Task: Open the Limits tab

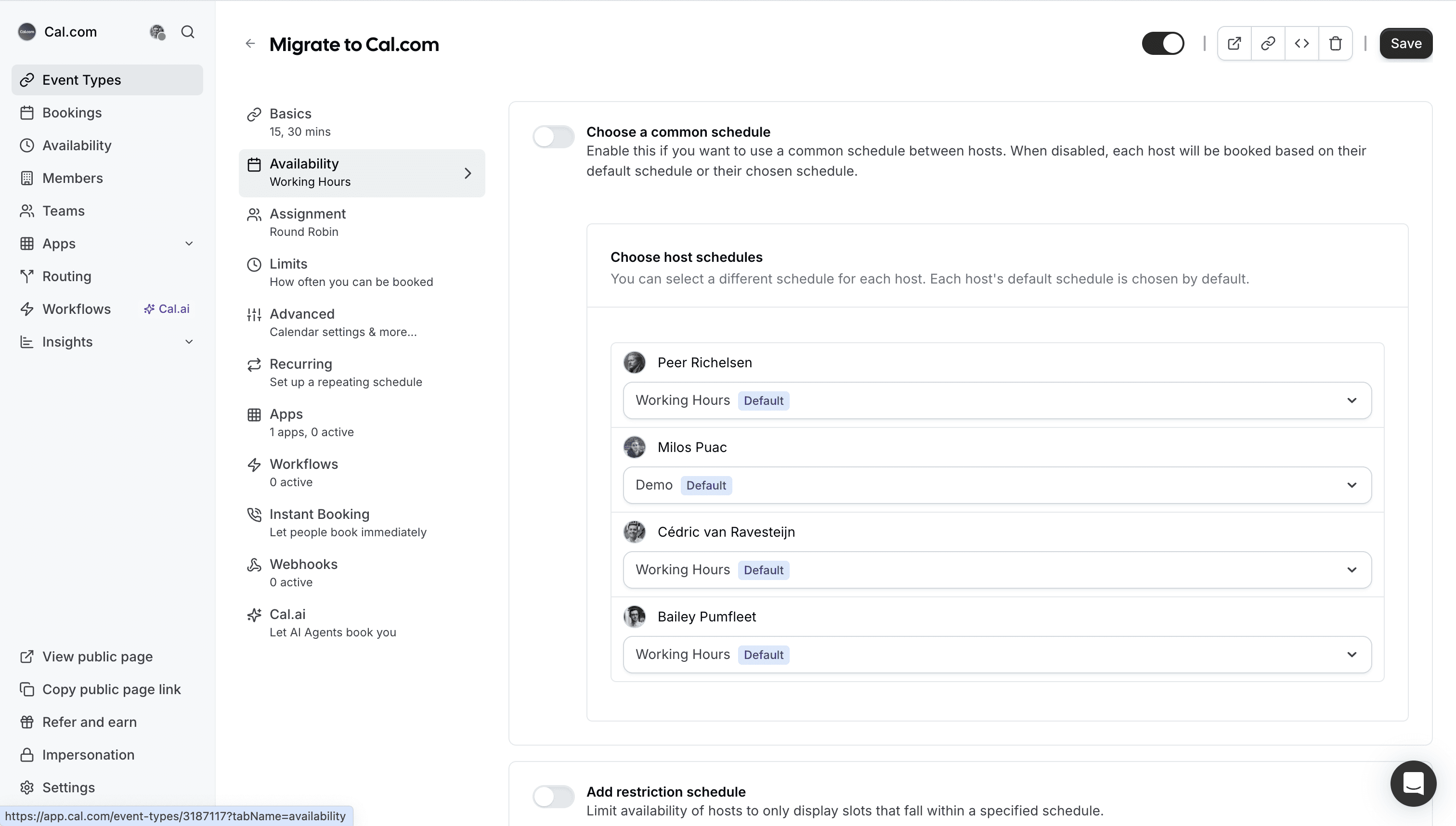Action: pyautogui.click(x=362, y=273)
